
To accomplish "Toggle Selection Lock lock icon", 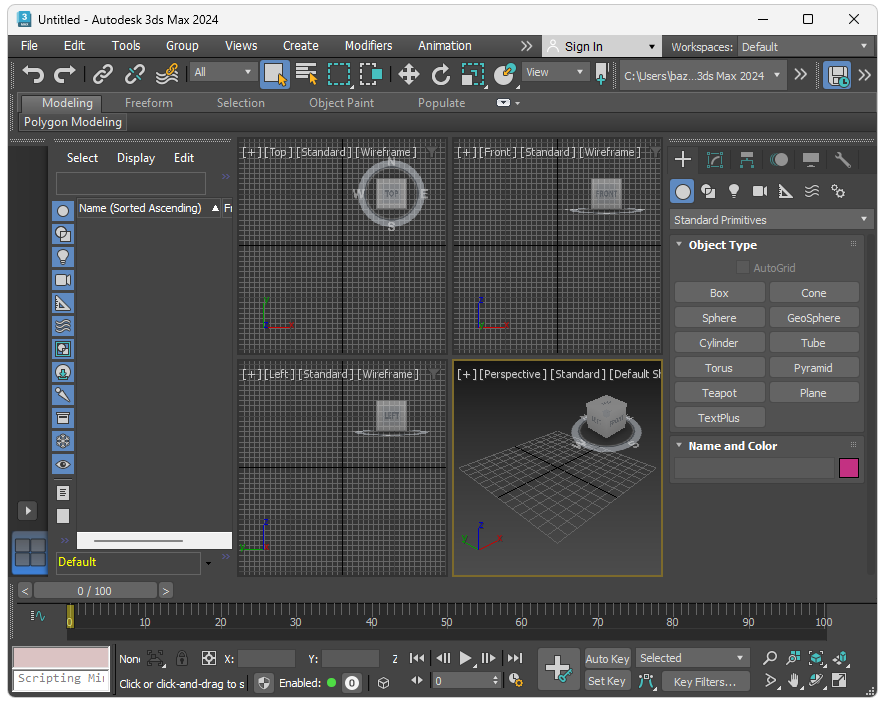I will tap(182, 658).
